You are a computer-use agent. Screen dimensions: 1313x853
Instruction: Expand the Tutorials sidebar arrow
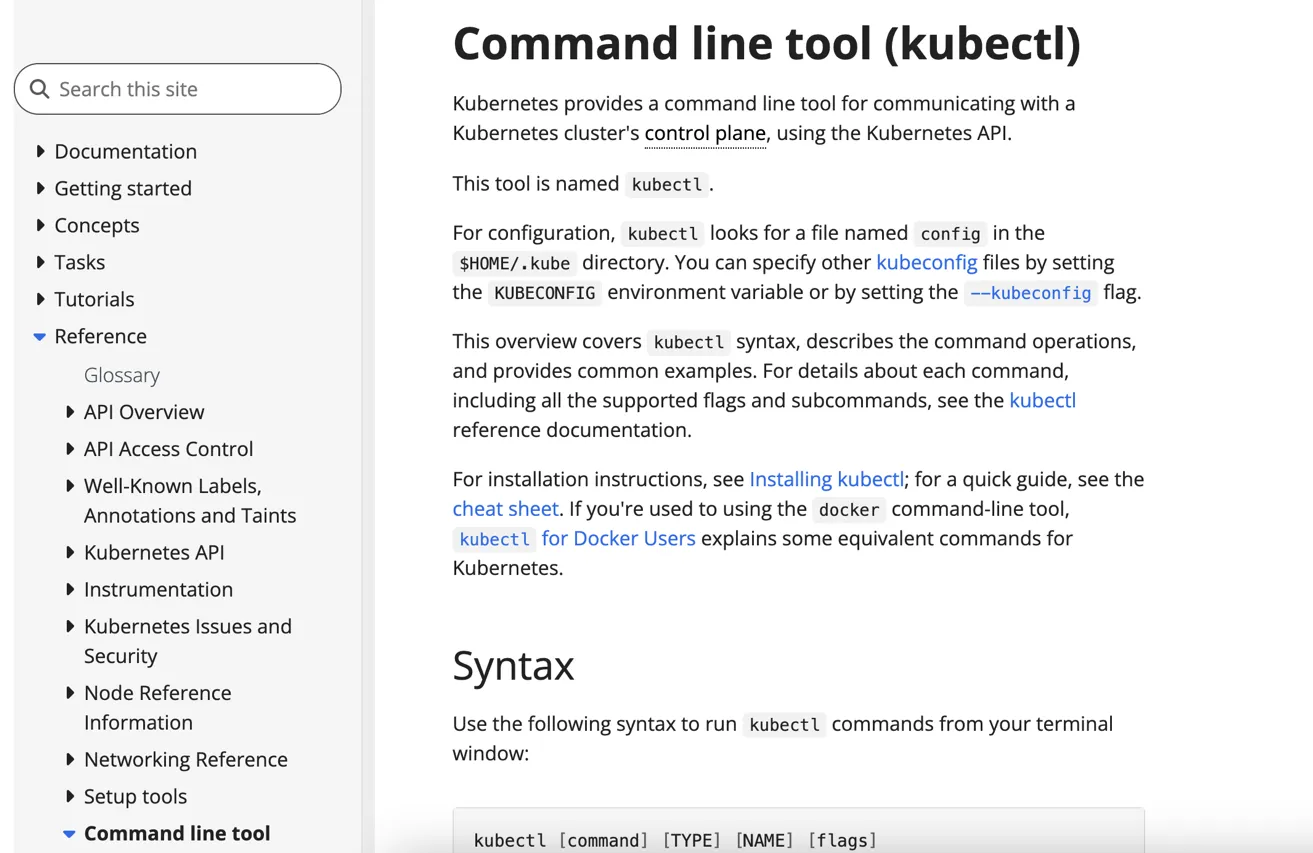[40, 299]
